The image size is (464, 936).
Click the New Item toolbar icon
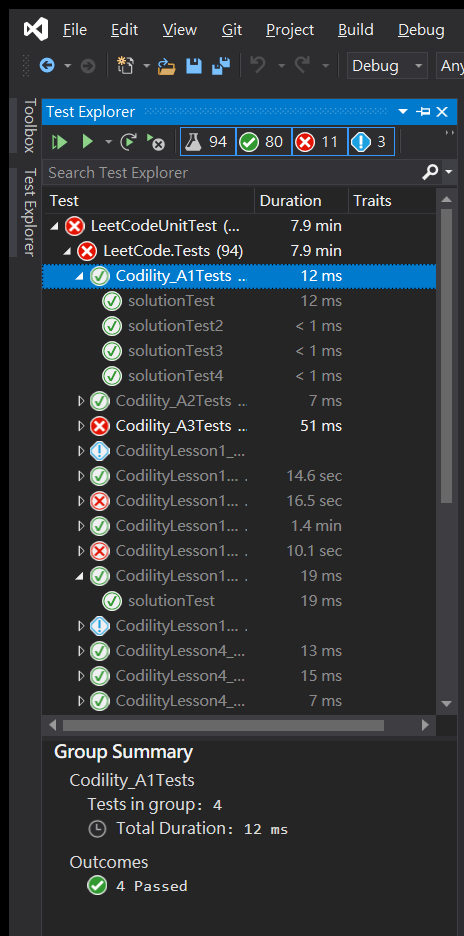tap(125, 66)
